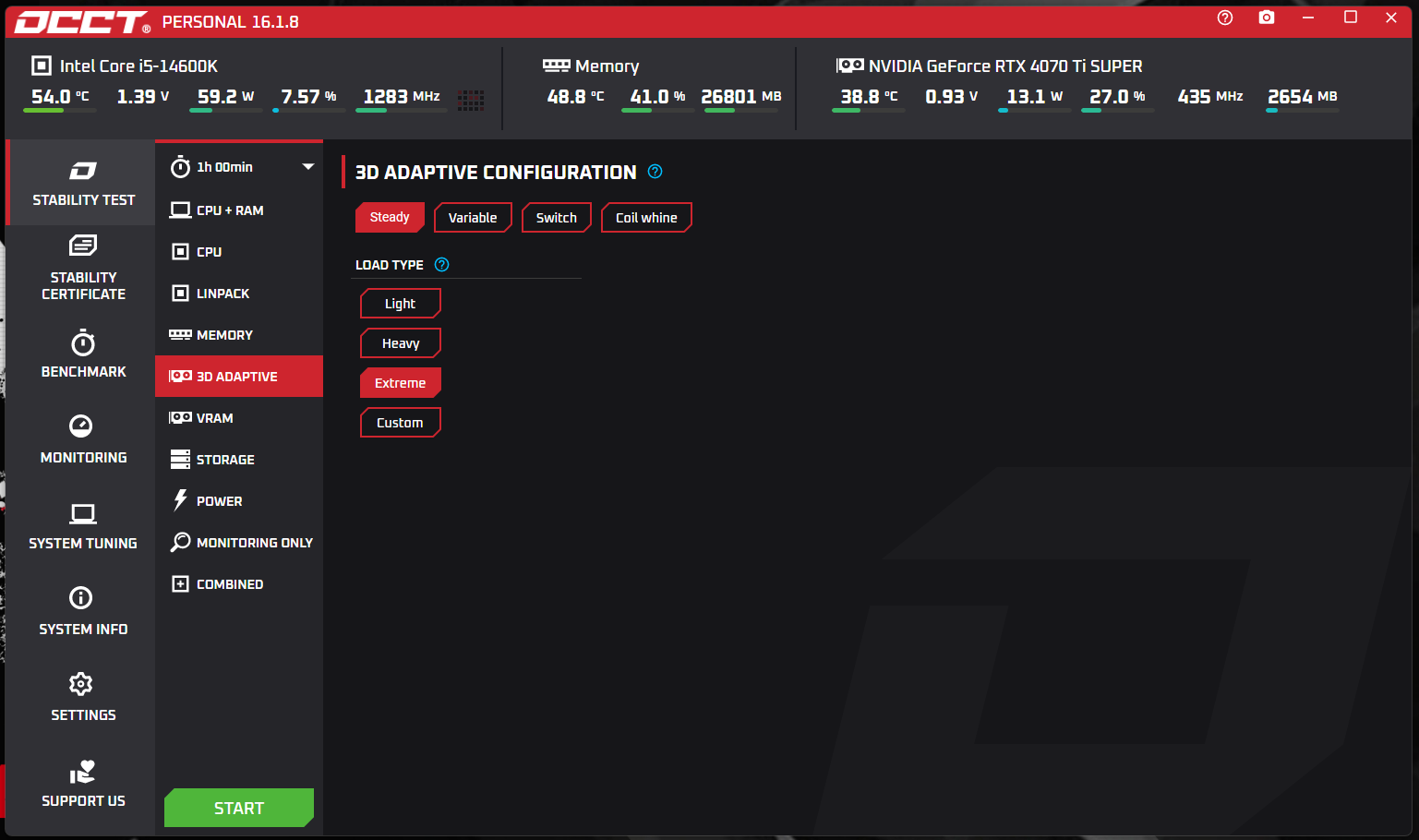1419x840 pixels.
Task: Set load type to Heavy
Action: (401, 343)
